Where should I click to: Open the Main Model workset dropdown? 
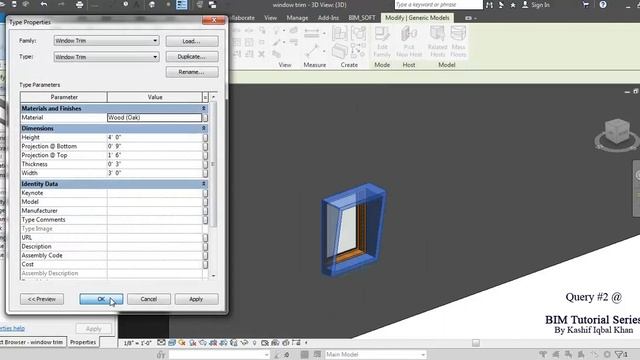[x=376, y=354]
